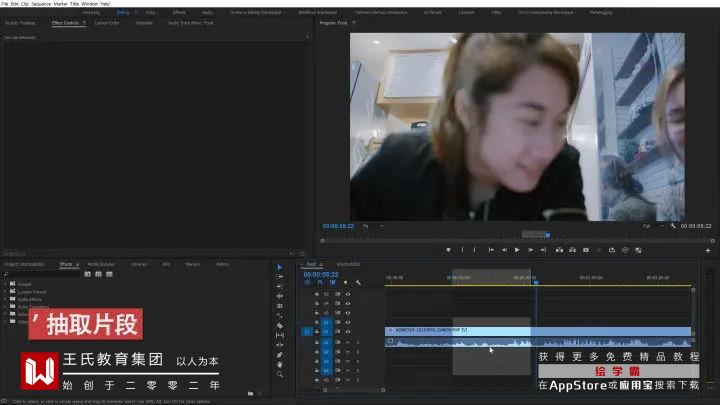Click the Extract button
Image resolution: width=720 pixels, height=405 pixels.
coord(573,250)
